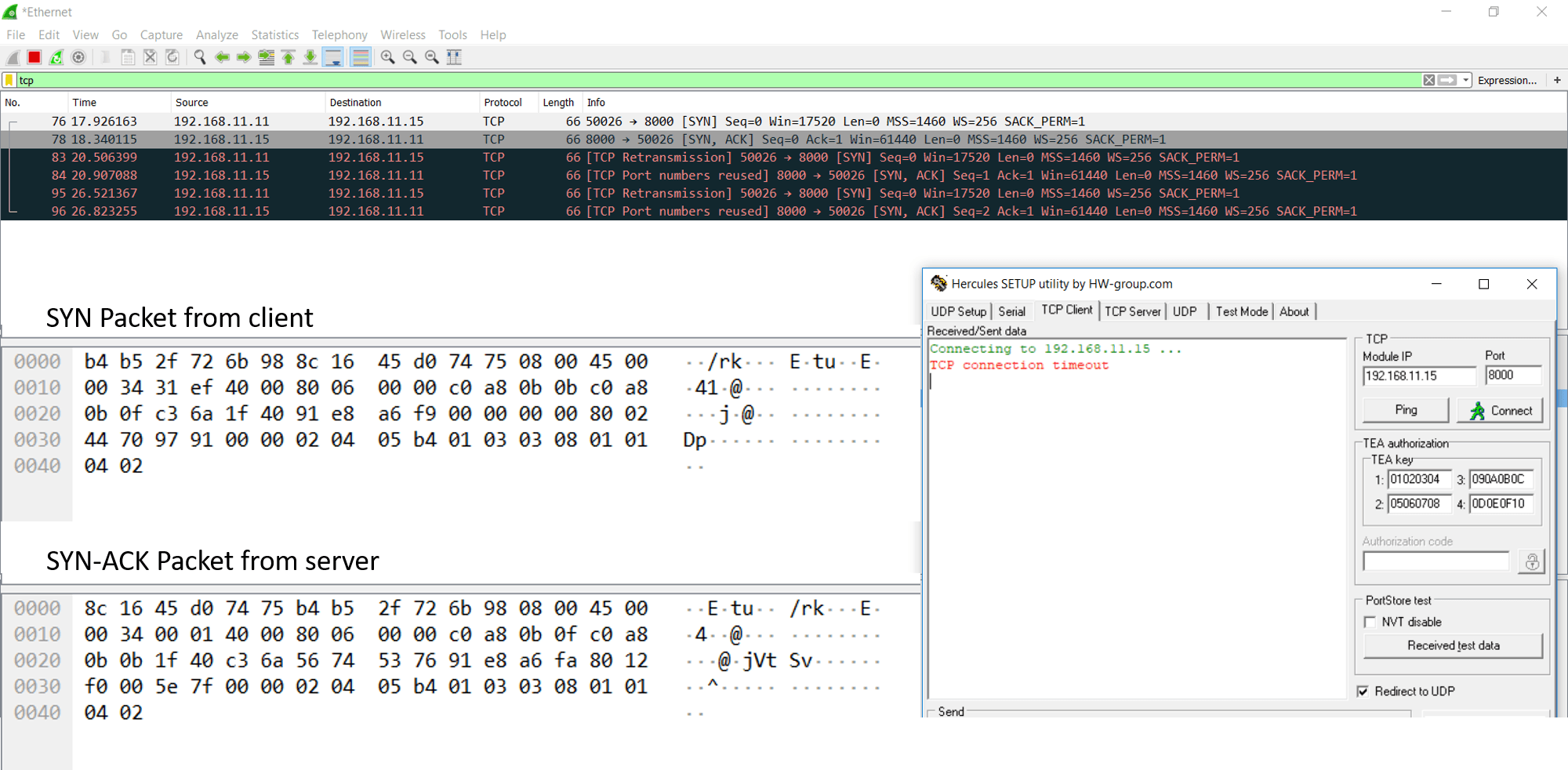
Task: Enable the NVT disable checkbox
Action: coord(1370,622)
